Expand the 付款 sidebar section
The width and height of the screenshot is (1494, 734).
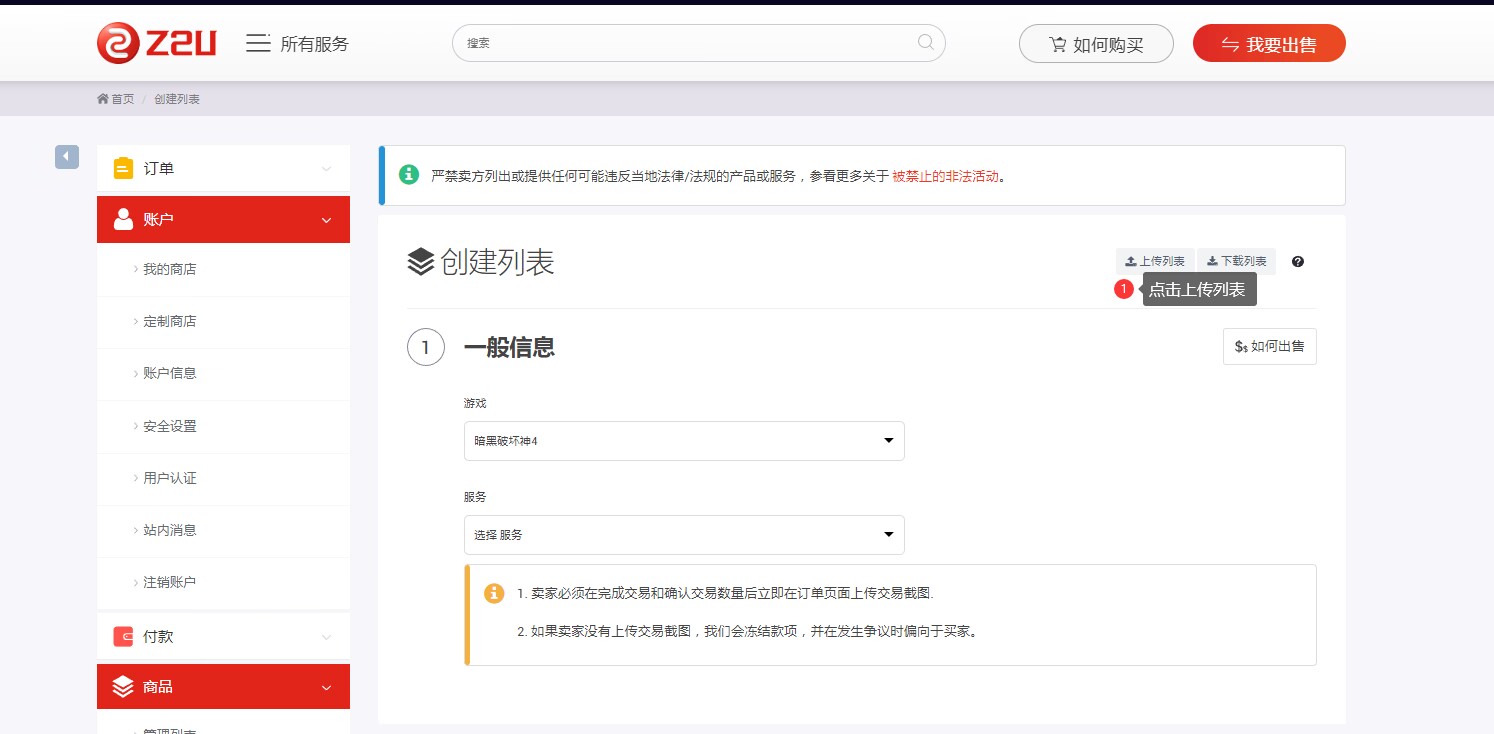pos(223,636)
